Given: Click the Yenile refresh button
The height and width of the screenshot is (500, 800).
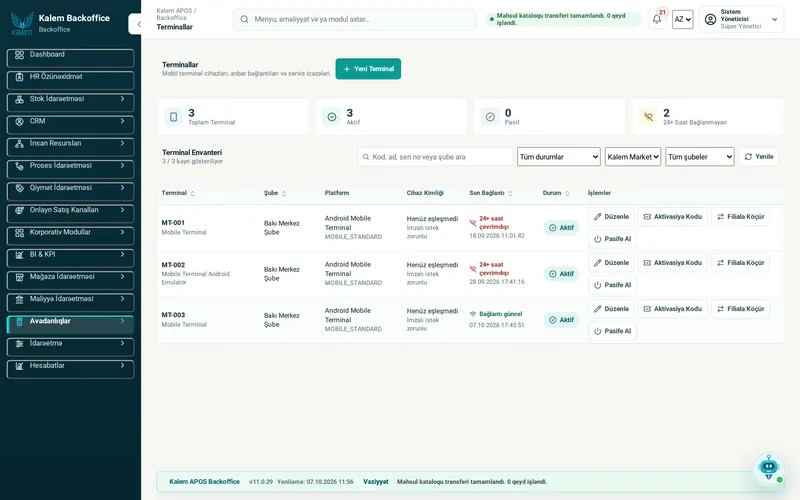Looking at the screenshot, I should tap(759, 157).
